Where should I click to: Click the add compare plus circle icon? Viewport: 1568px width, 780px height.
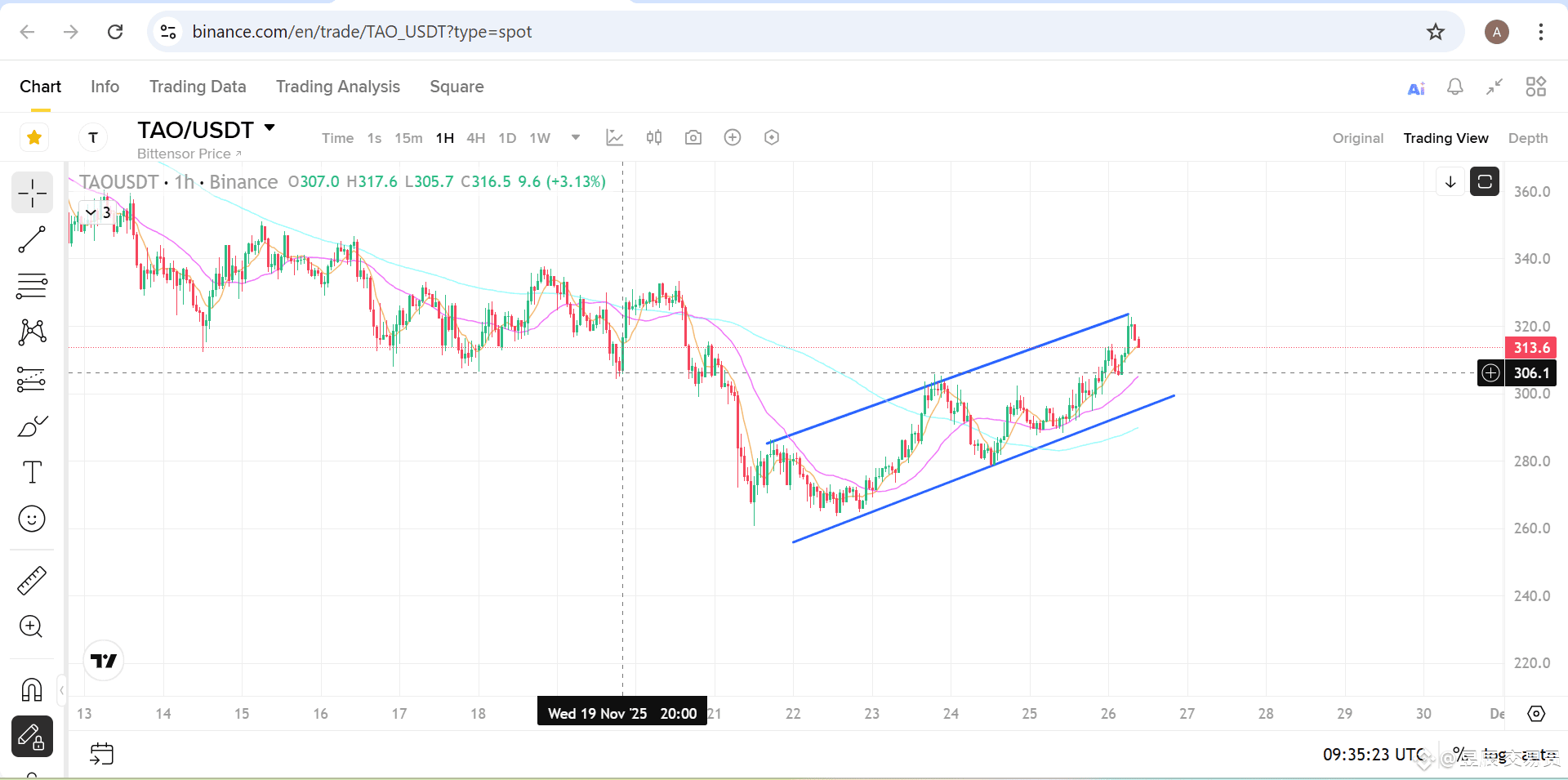(x=733, y=137)
